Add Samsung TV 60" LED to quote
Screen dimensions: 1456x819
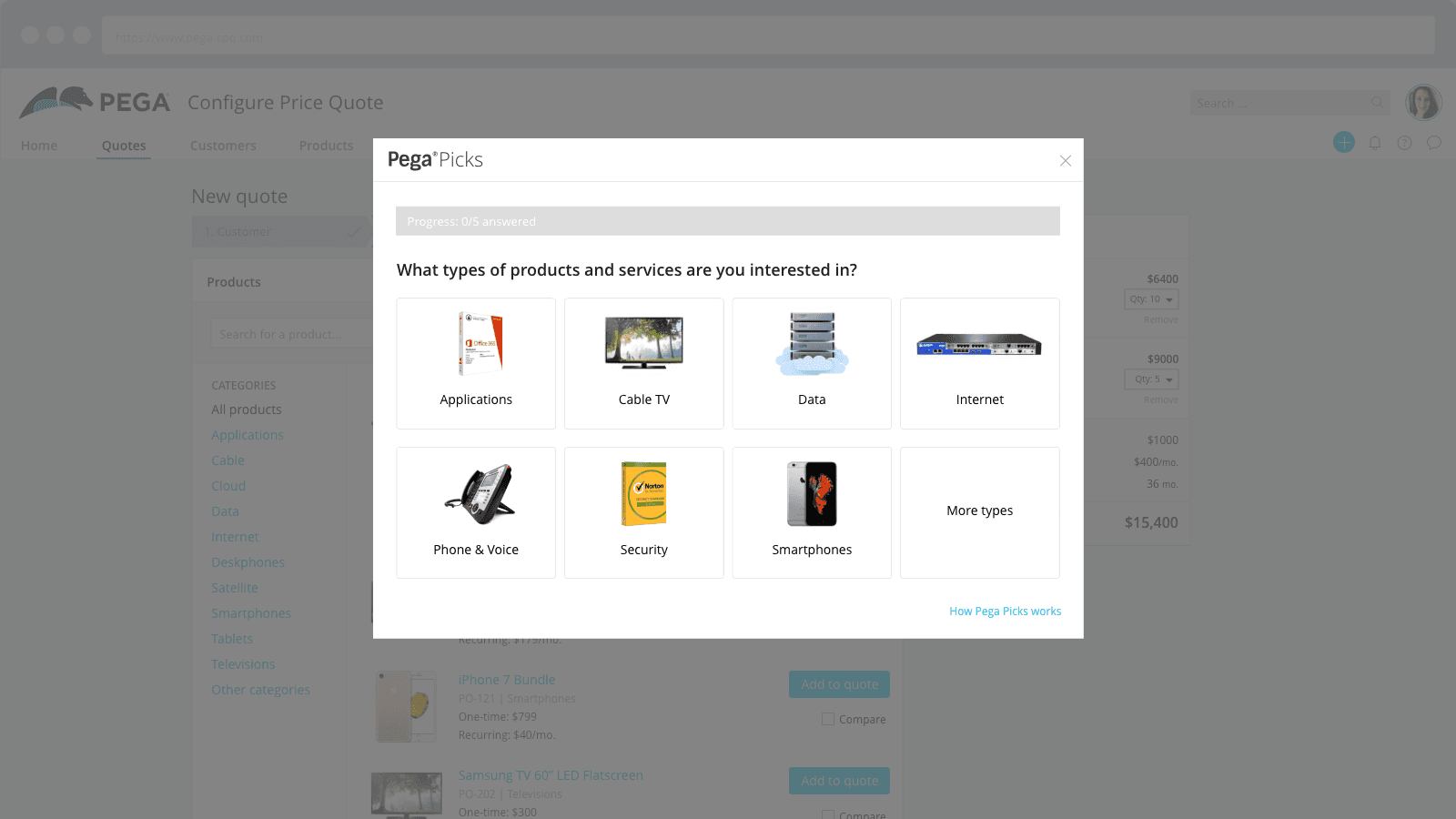click(839, 781)
